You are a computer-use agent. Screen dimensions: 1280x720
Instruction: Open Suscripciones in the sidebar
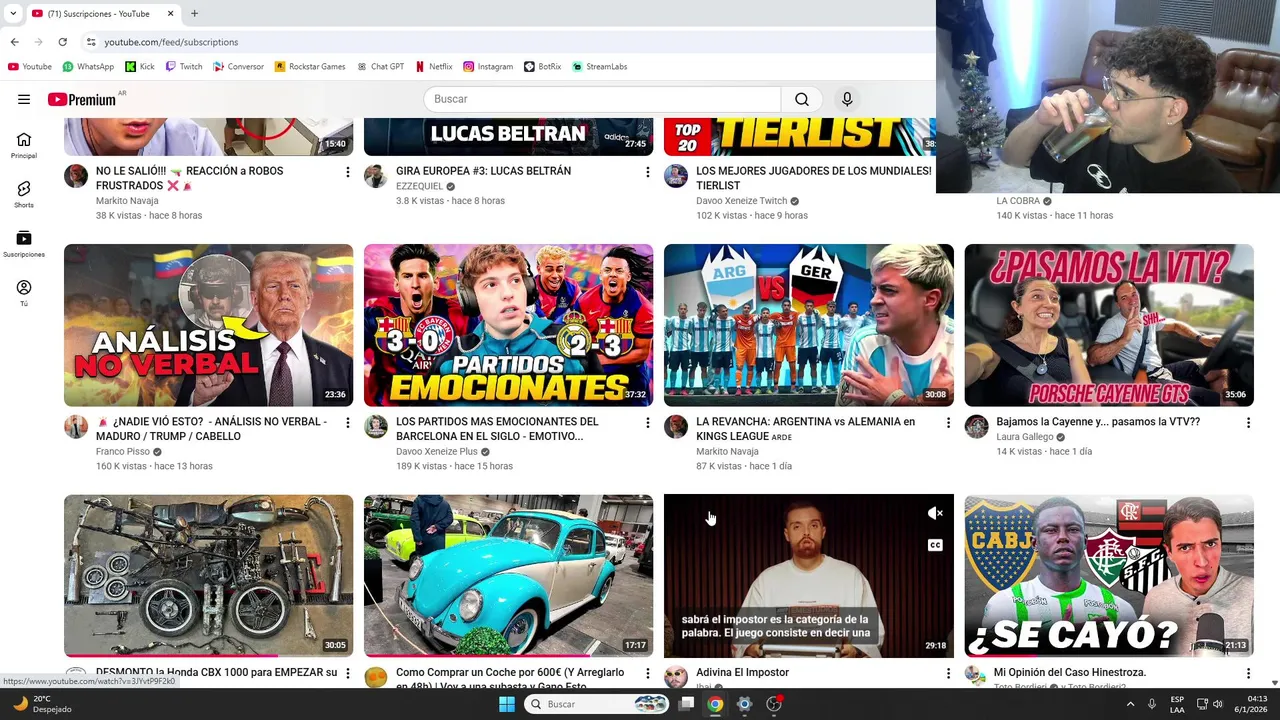tap(24, 243)
